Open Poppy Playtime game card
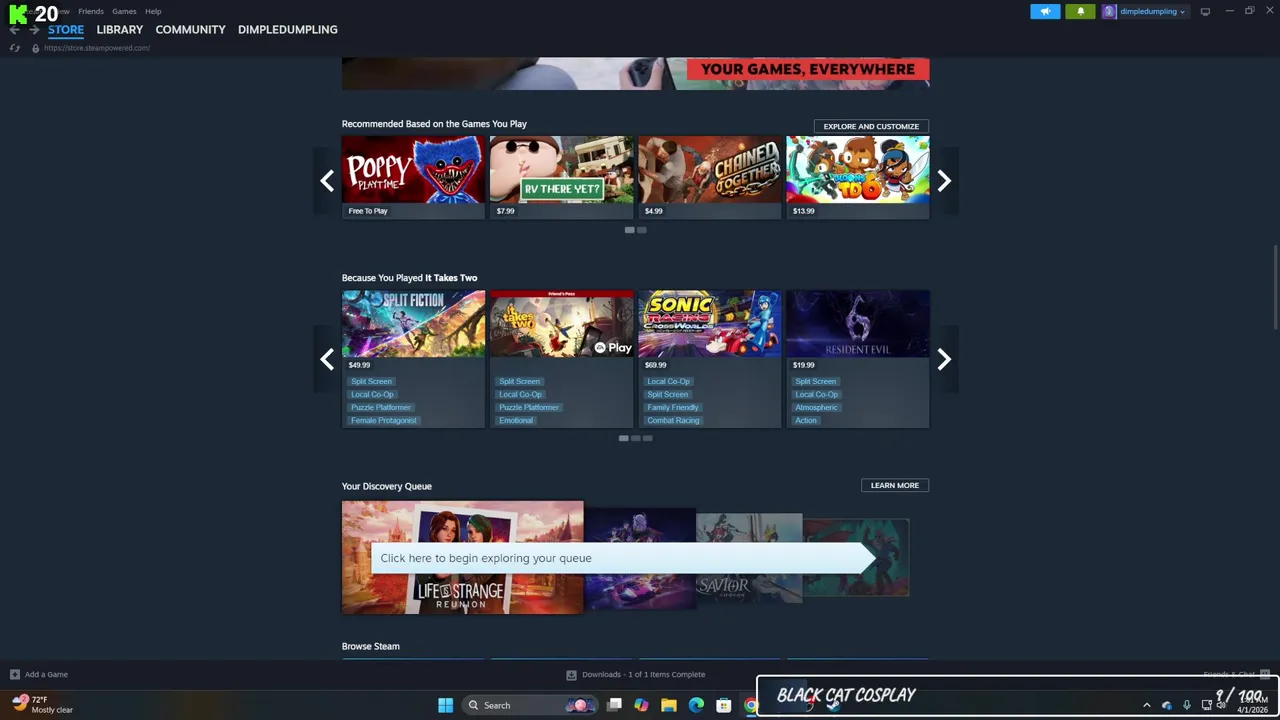The height and width of the screenshot is (720, 1280). click(x=413, y=177)
